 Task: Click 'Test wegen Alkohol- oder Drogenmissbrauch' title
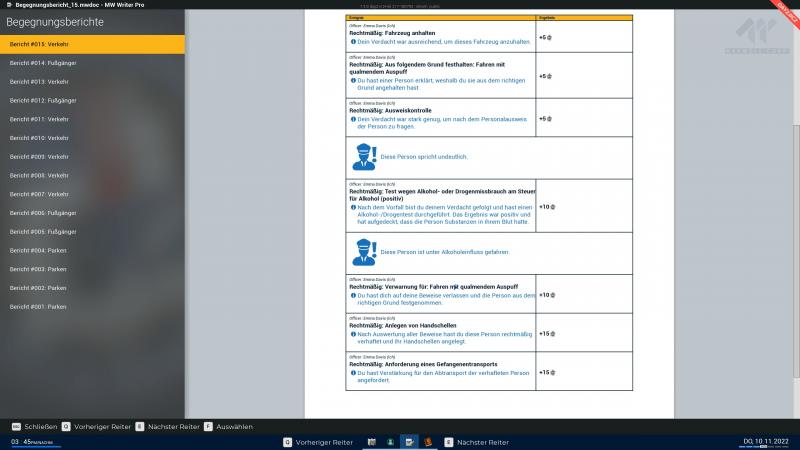click(x=442, y=195)
